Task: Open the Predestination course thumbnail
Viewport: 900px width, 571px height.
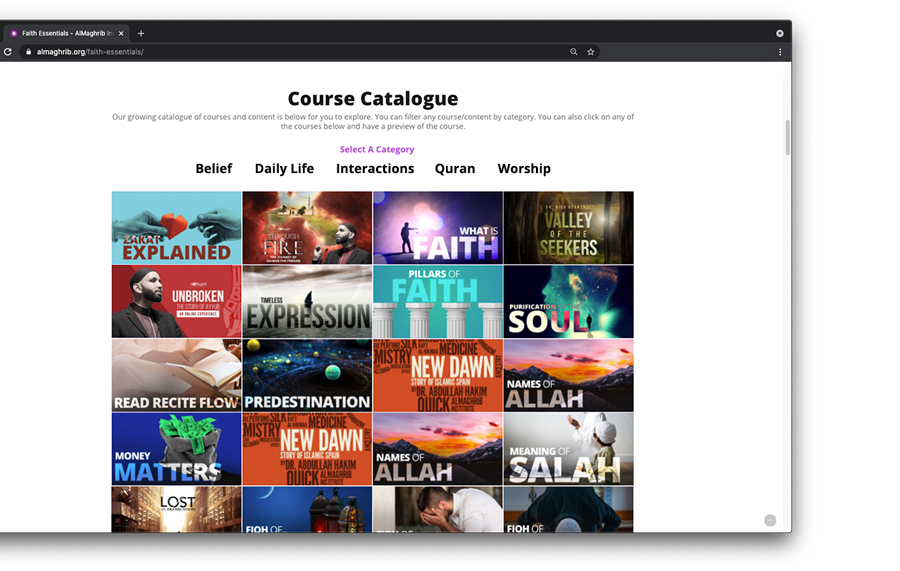Action: (307, 375)
